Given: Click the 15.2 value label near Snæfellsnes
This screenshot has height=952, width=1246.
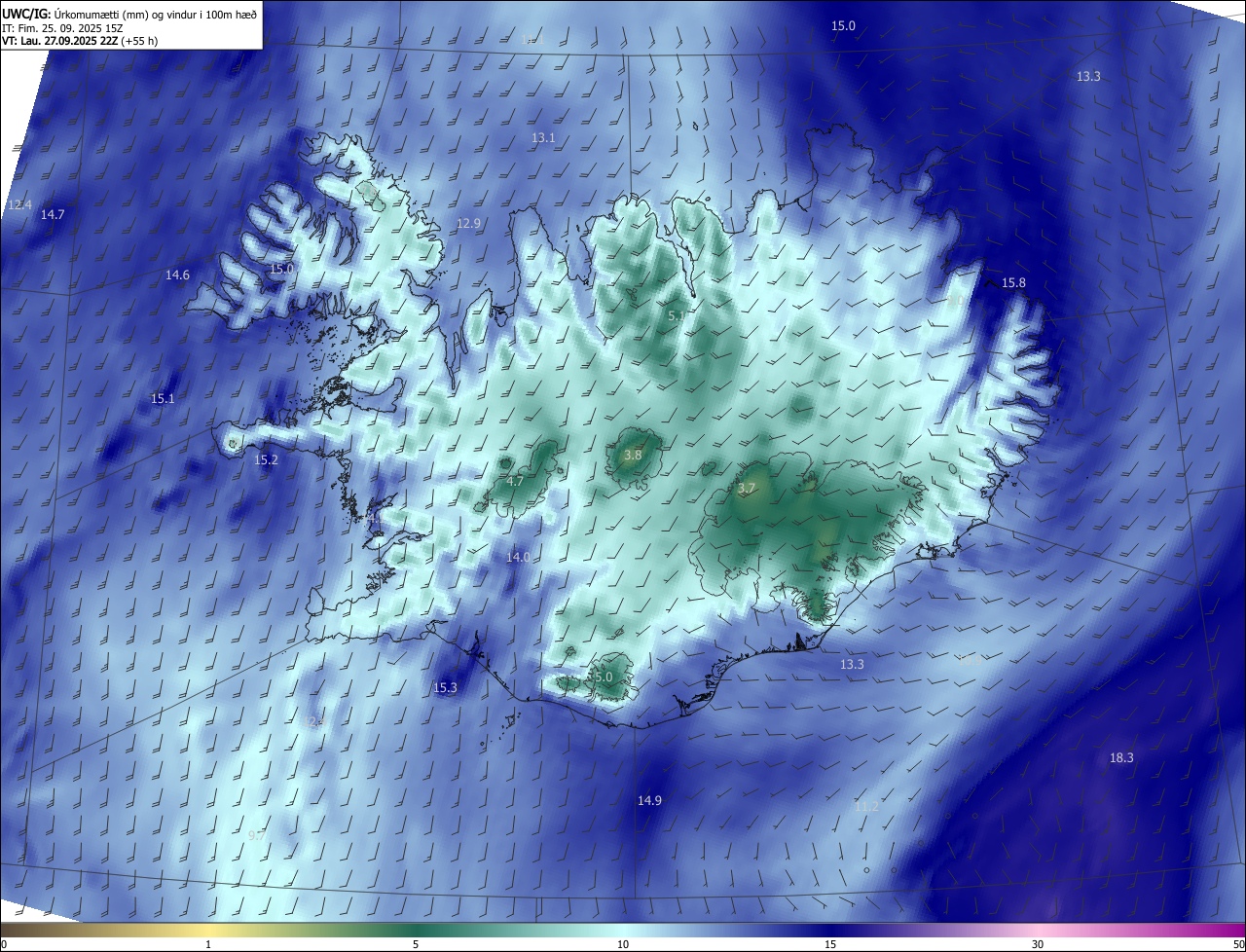Looking at the screenshot, I should coord(266,460).
